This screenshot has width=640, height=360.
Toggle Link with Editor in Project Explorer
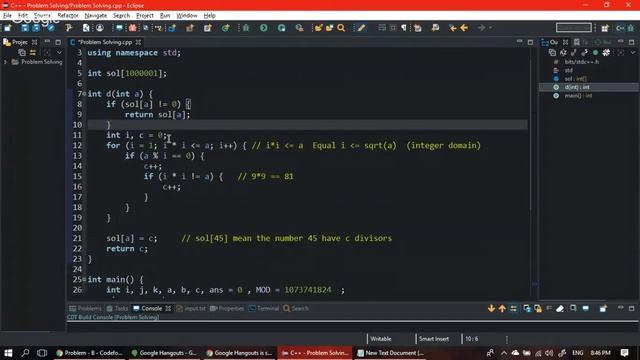(x=33, y=52)
